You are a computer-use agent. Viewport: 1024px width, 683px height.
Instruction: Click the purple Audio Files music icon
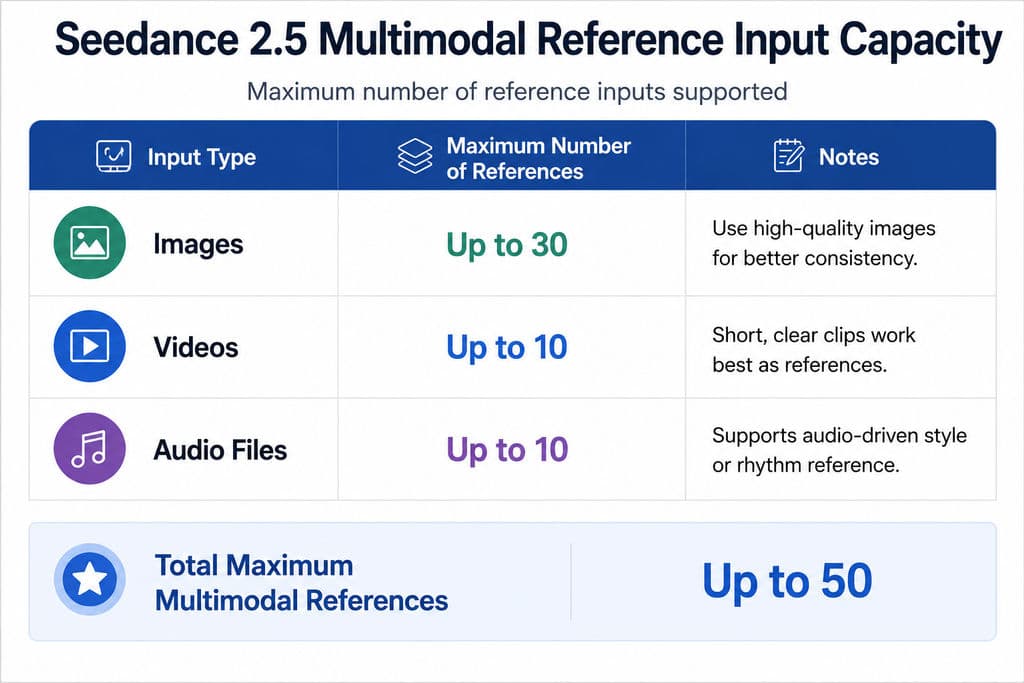tap(89, 449)
